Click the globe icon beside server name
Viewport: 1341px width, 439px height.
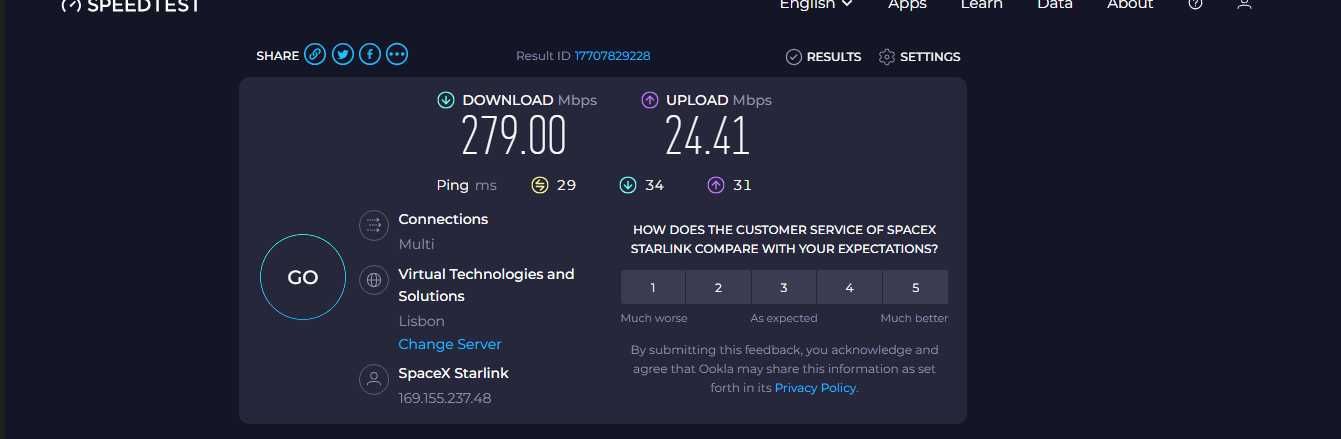pyautogui.click(x=374, y=280)
